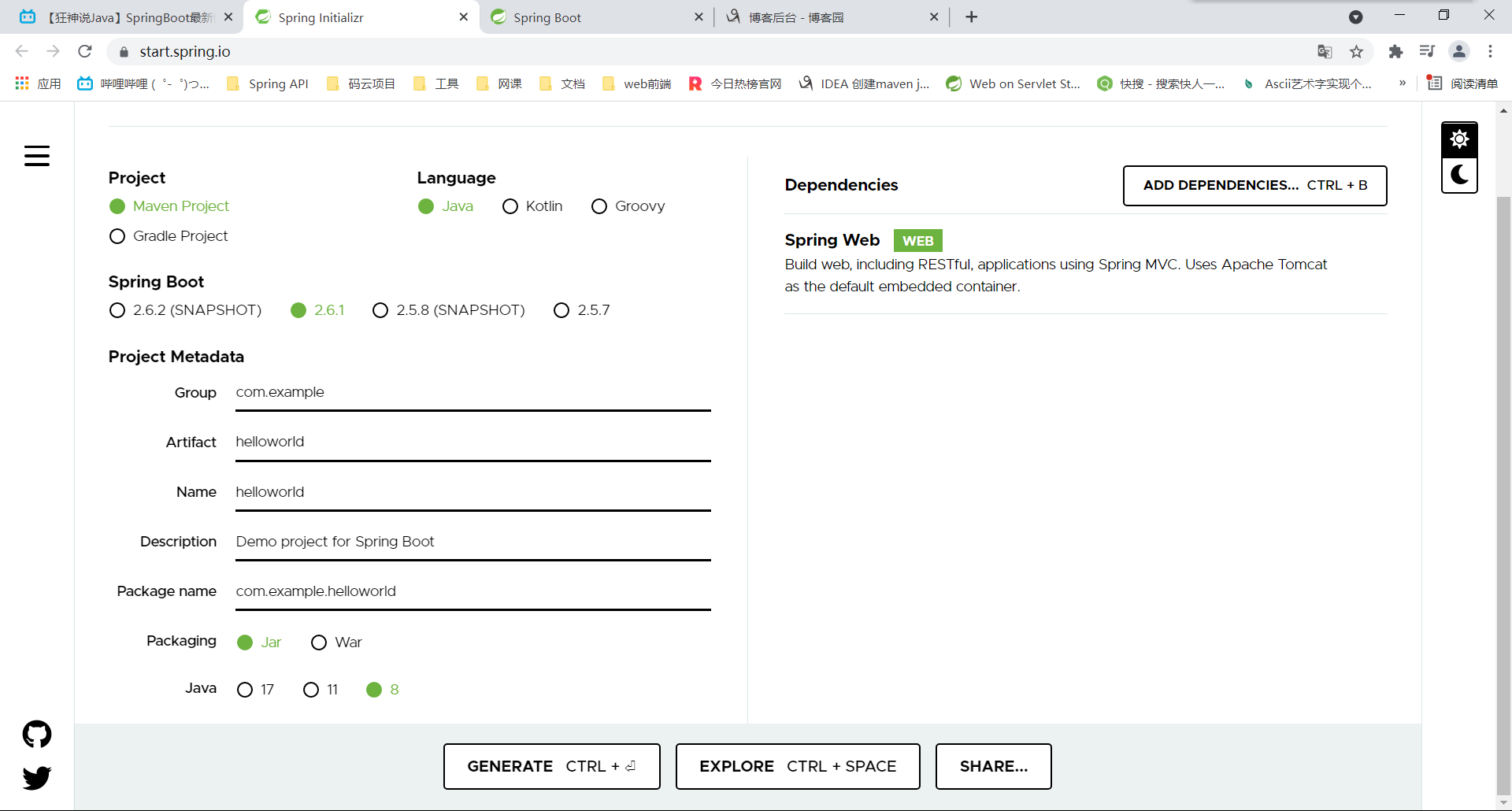1512x811 pixels.
Task: Close the Spring Boot tab
Action: [x=699, y=17]
